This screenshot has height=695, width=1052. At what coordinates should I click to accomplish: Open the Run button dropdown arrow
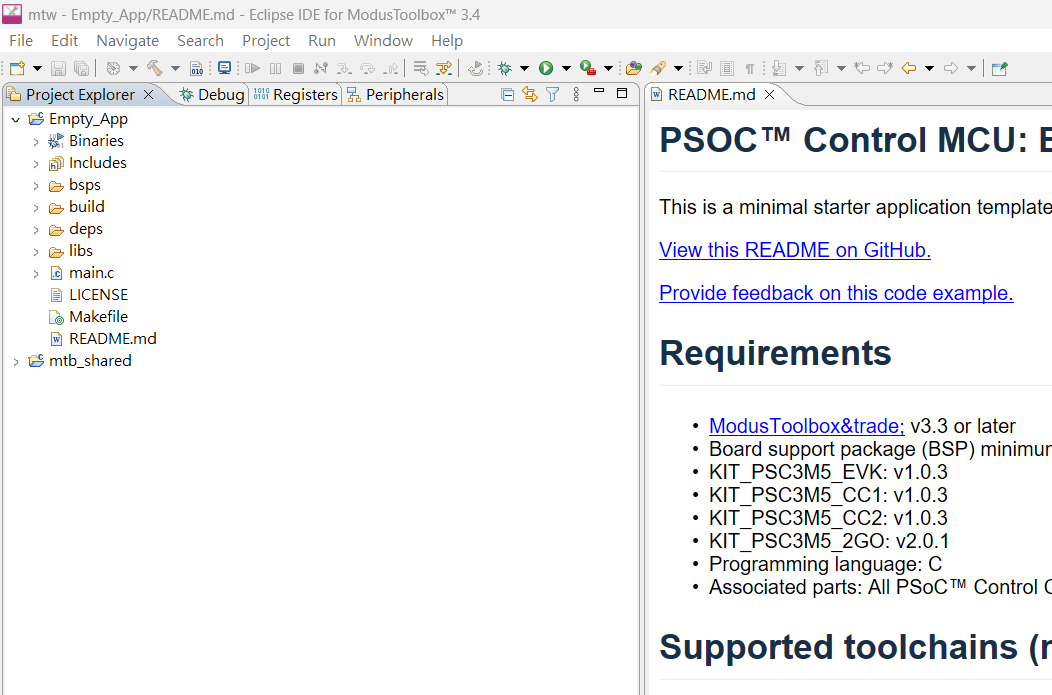[565, 68]
